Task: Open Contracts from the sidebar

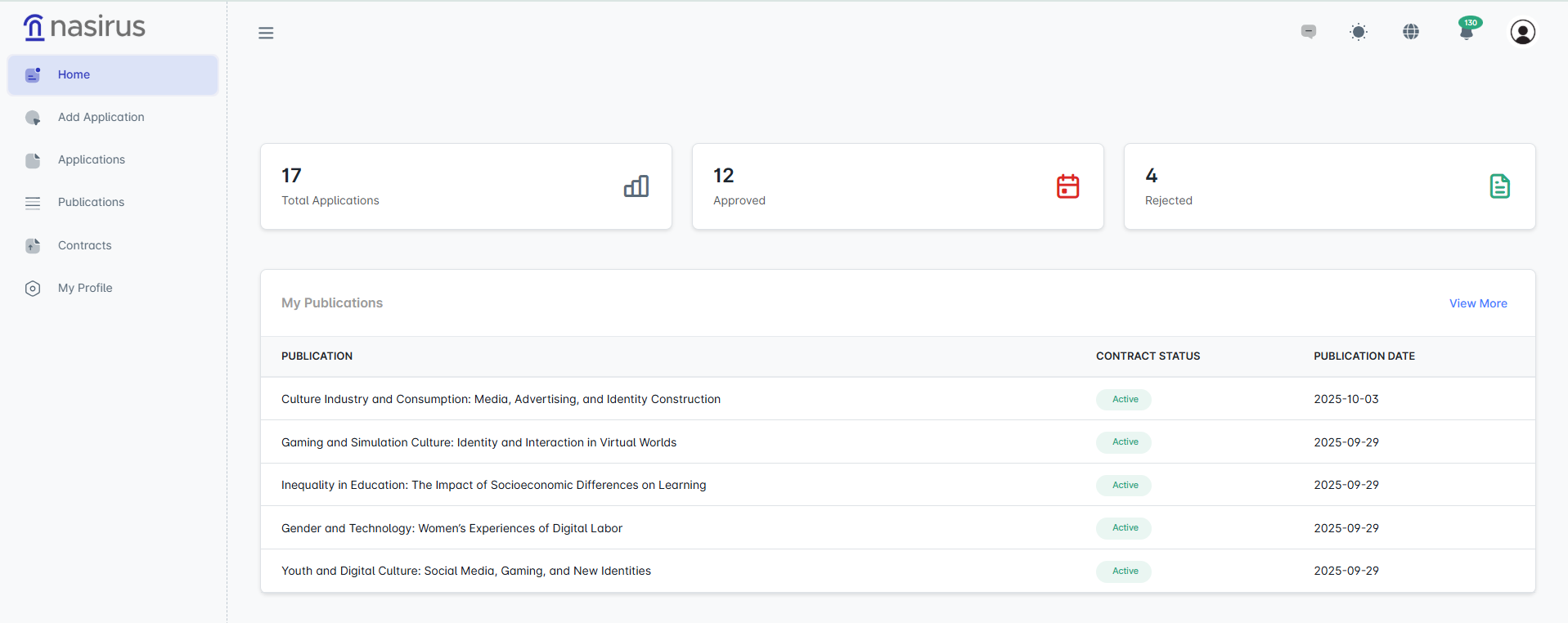Action: click(84, 245)
